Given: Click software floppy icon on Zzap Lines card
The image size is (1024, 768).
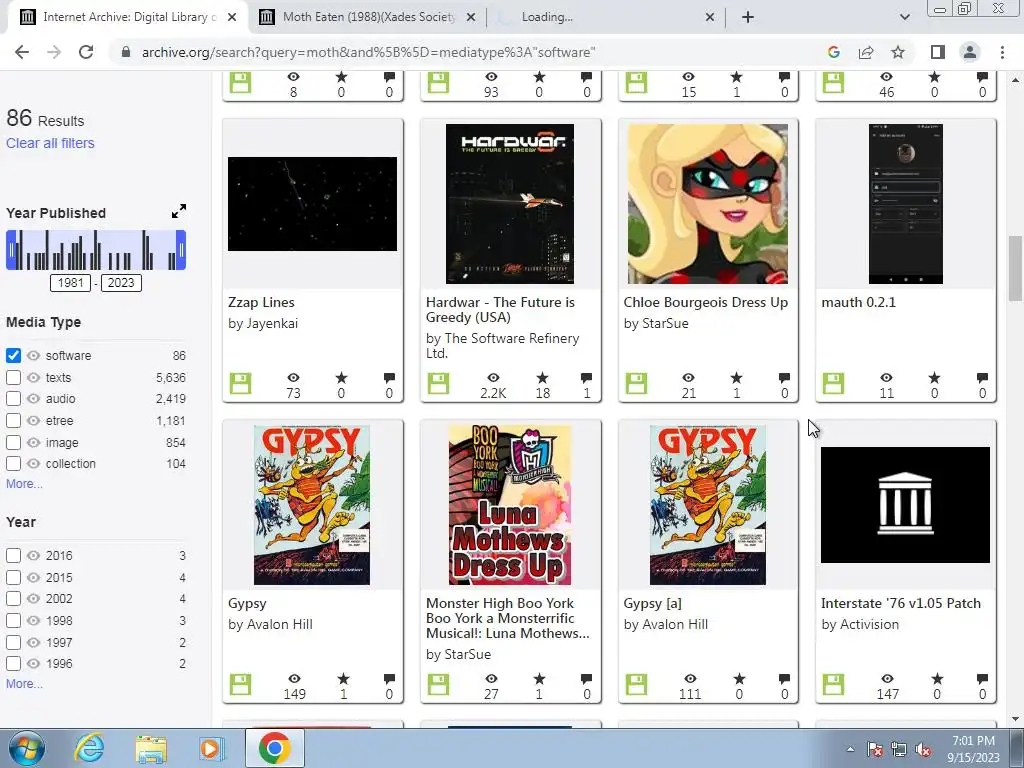Looking at the screenshot, I should (x=240, y=383).
